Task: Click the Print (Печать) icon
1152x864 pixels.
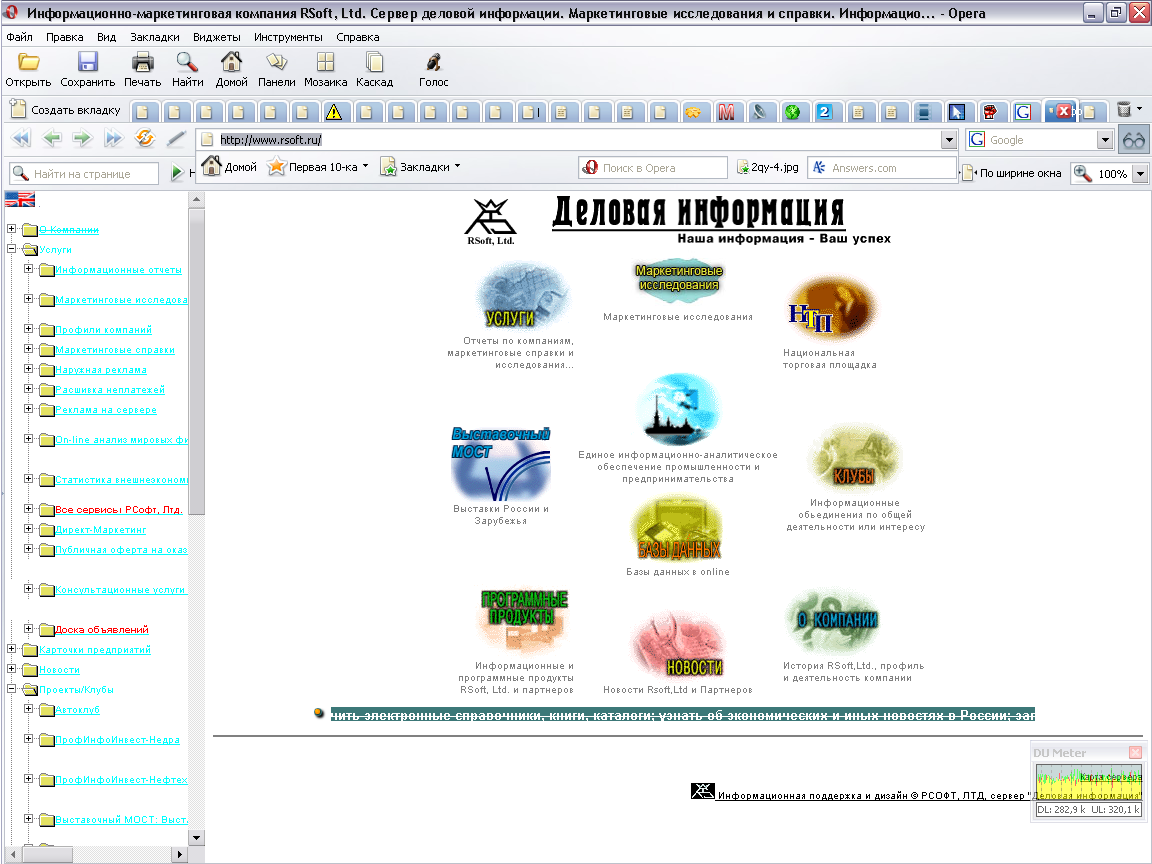Action: tap(143, 62)
